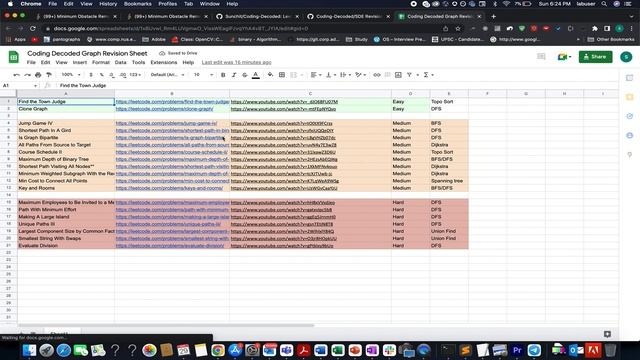The width and height of the screenshot is (640, 360).
Task: Open the horizontal align dropdown
Action: (x=316, y=75)
